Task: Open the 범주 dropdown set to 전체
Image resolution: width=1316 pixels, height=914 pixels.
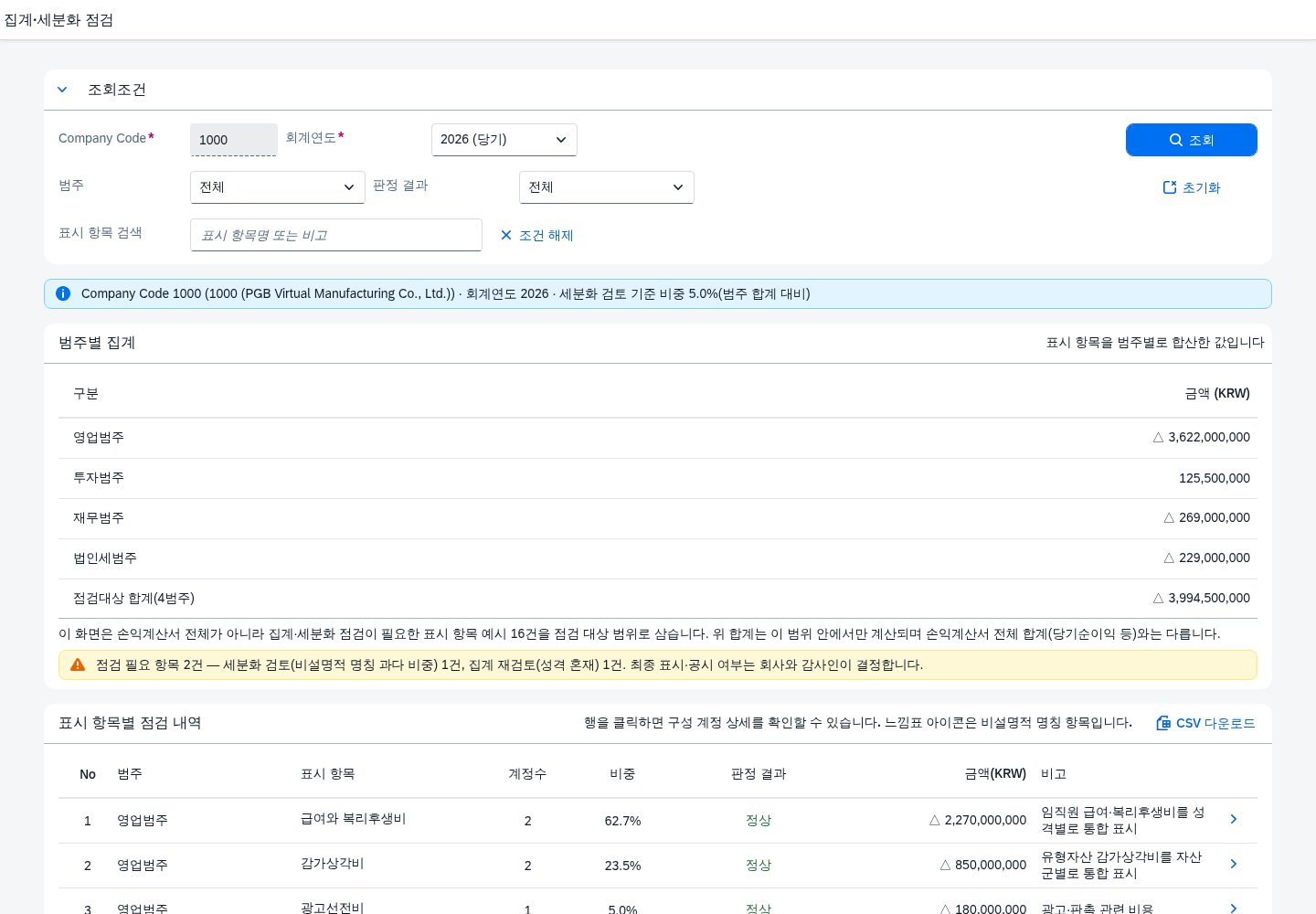Action: tap(278, 187)
